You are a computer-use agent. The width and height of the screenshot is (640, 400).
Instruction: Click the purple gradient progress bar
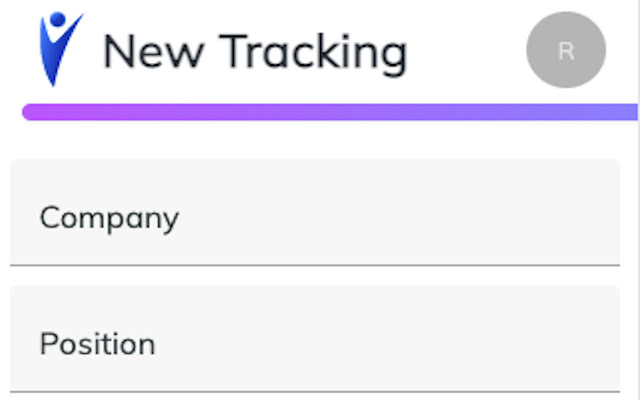click(x=330, y=112)
